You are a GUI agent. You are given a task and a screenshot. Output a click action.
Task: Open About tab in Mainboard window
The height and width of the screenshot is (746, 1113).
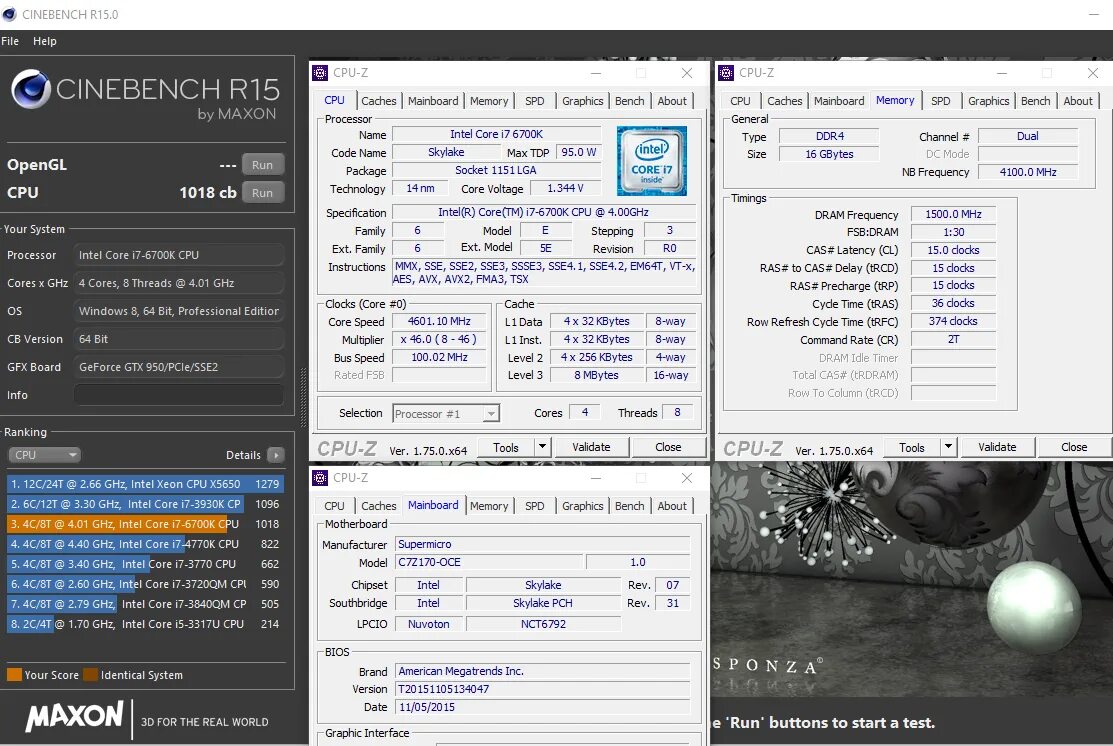671,506
